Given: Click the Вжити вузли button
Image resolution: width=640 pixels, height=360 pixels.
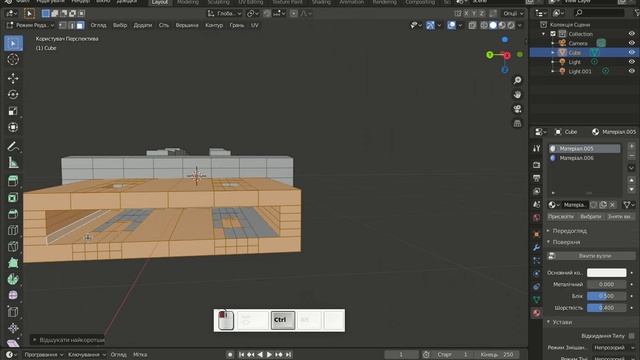Looking at the screenshot, I should [591, 256].
